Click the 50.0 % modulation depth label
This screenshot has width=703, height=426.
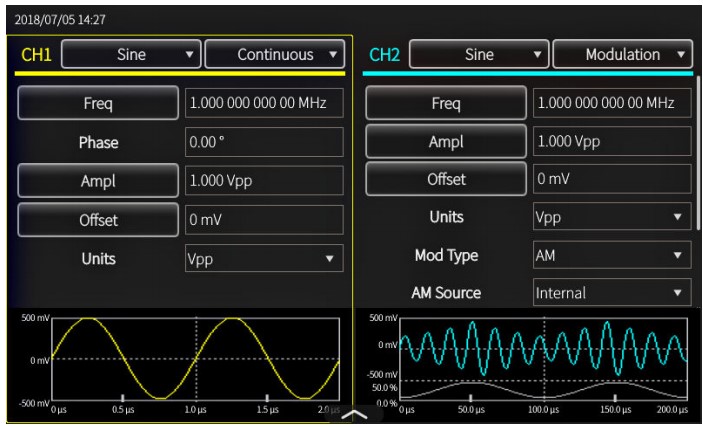(x=385, y=387)
